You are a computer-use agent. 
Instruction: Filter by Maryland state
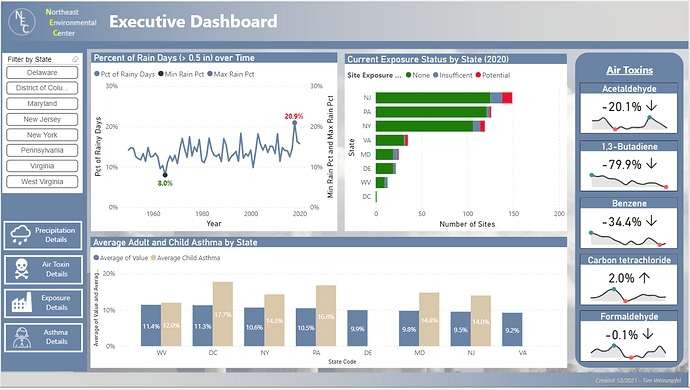(42, 104)
